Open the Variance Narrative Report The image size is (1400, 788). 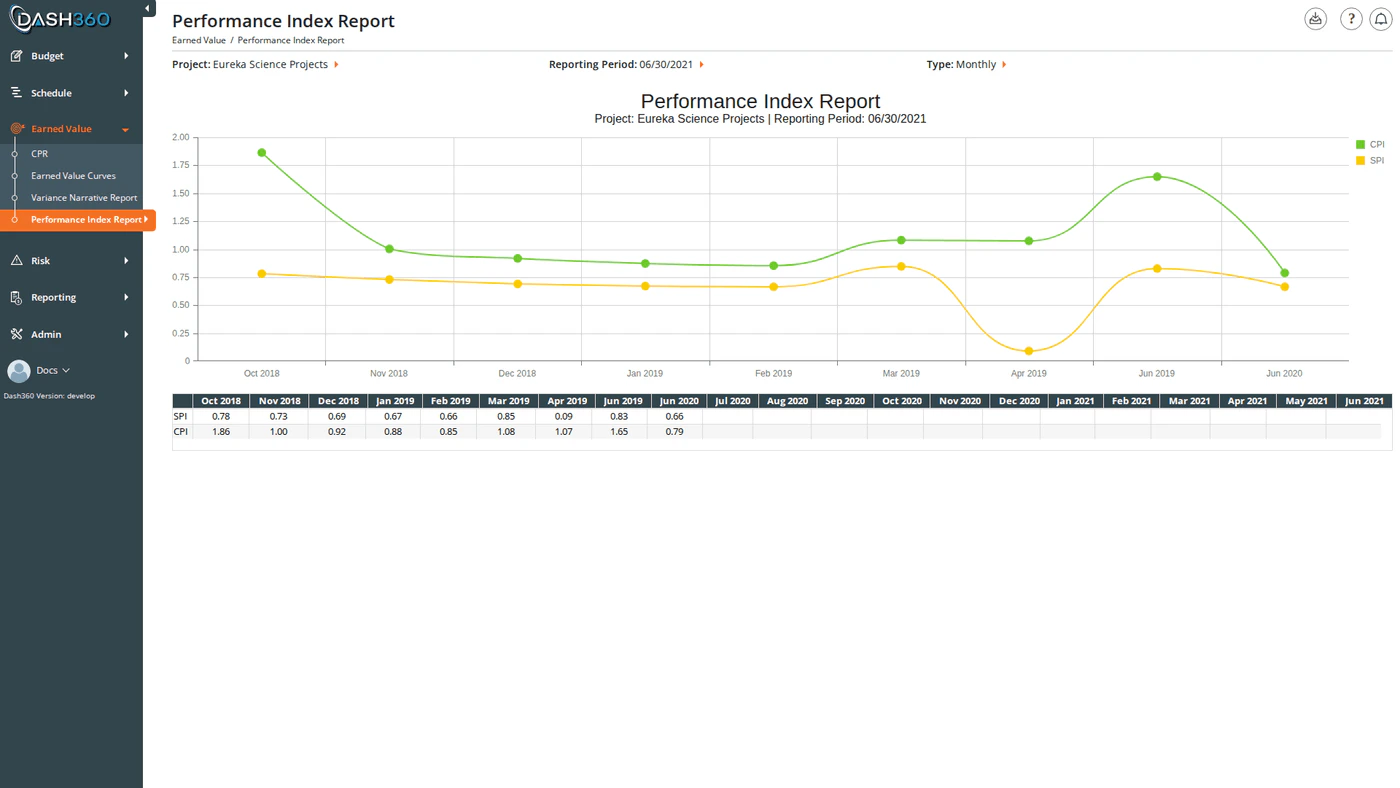(x=84, y=197)
